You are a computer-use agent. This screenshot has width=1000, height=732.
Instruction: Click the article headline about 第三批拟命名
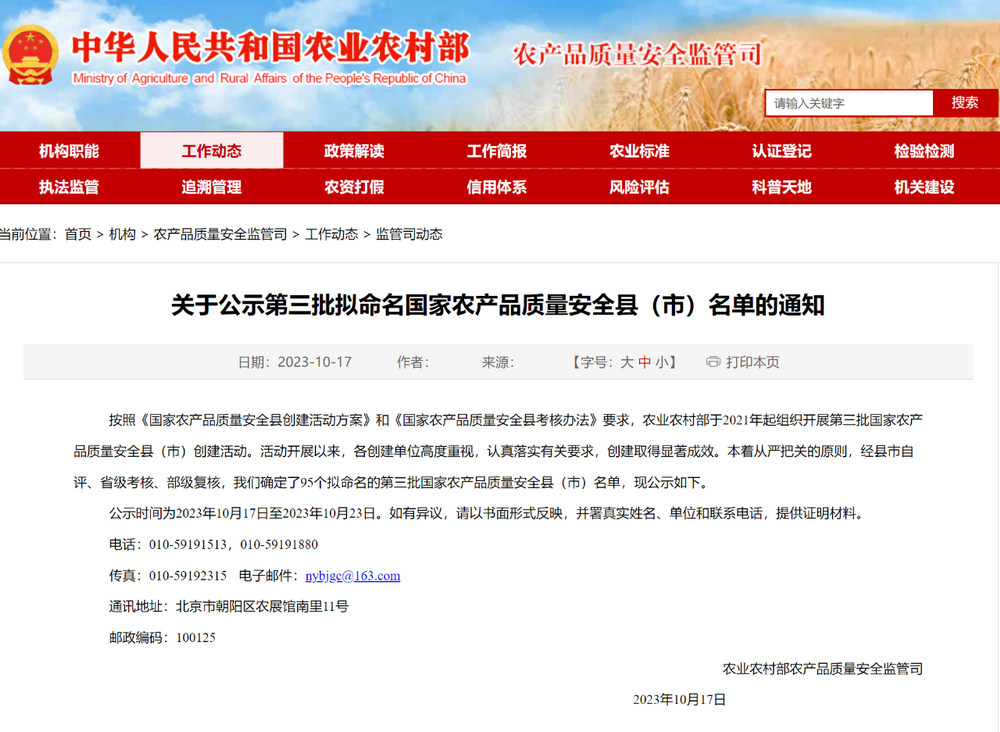coord(498,305)
